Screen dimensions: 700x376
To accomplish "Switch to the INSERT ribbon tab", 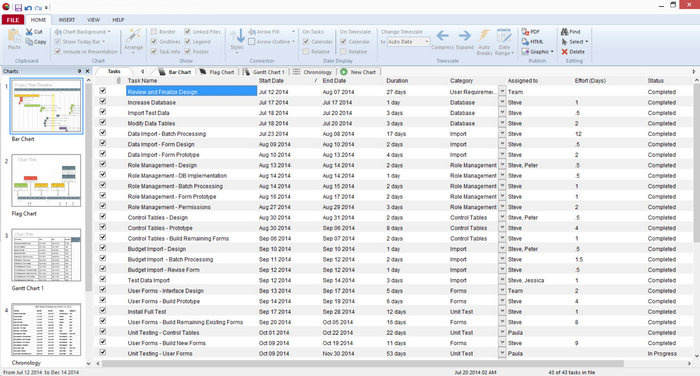I will tap(67, 20).
